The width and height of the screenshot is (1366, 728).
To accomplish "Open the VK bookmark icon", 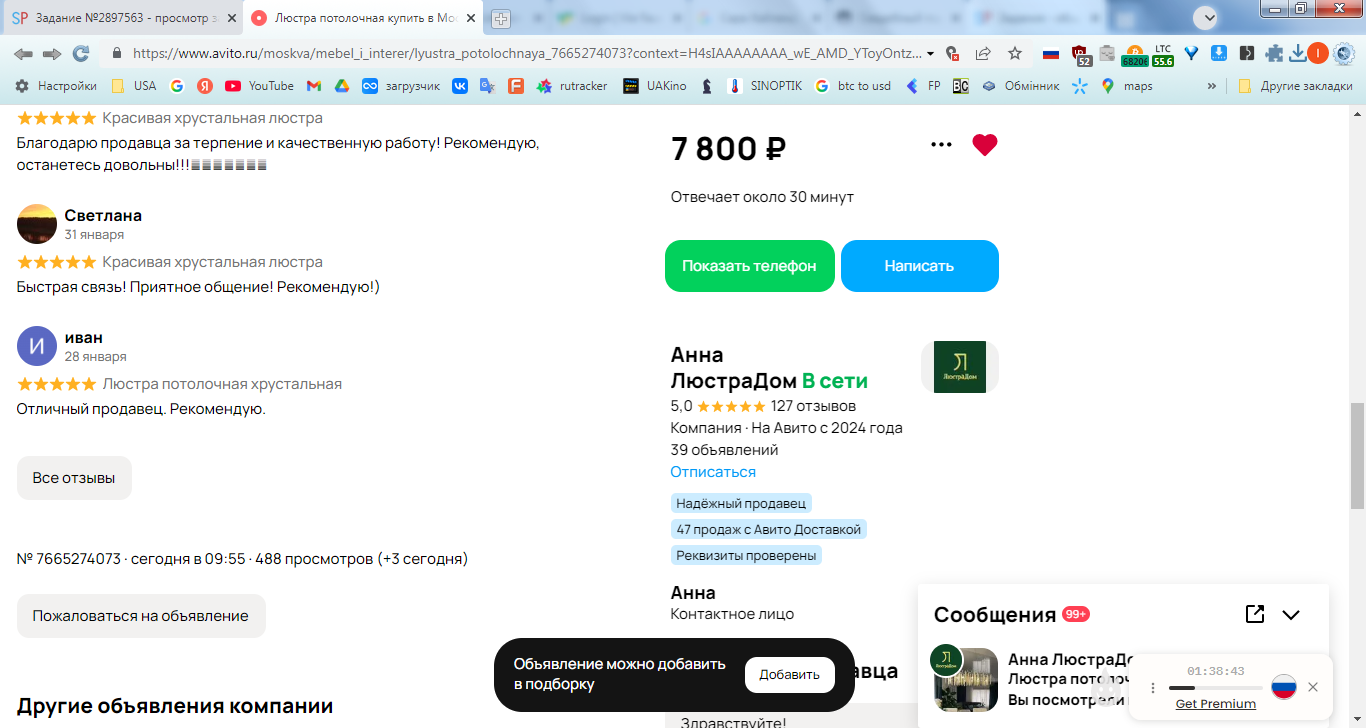I will point(460,86).
